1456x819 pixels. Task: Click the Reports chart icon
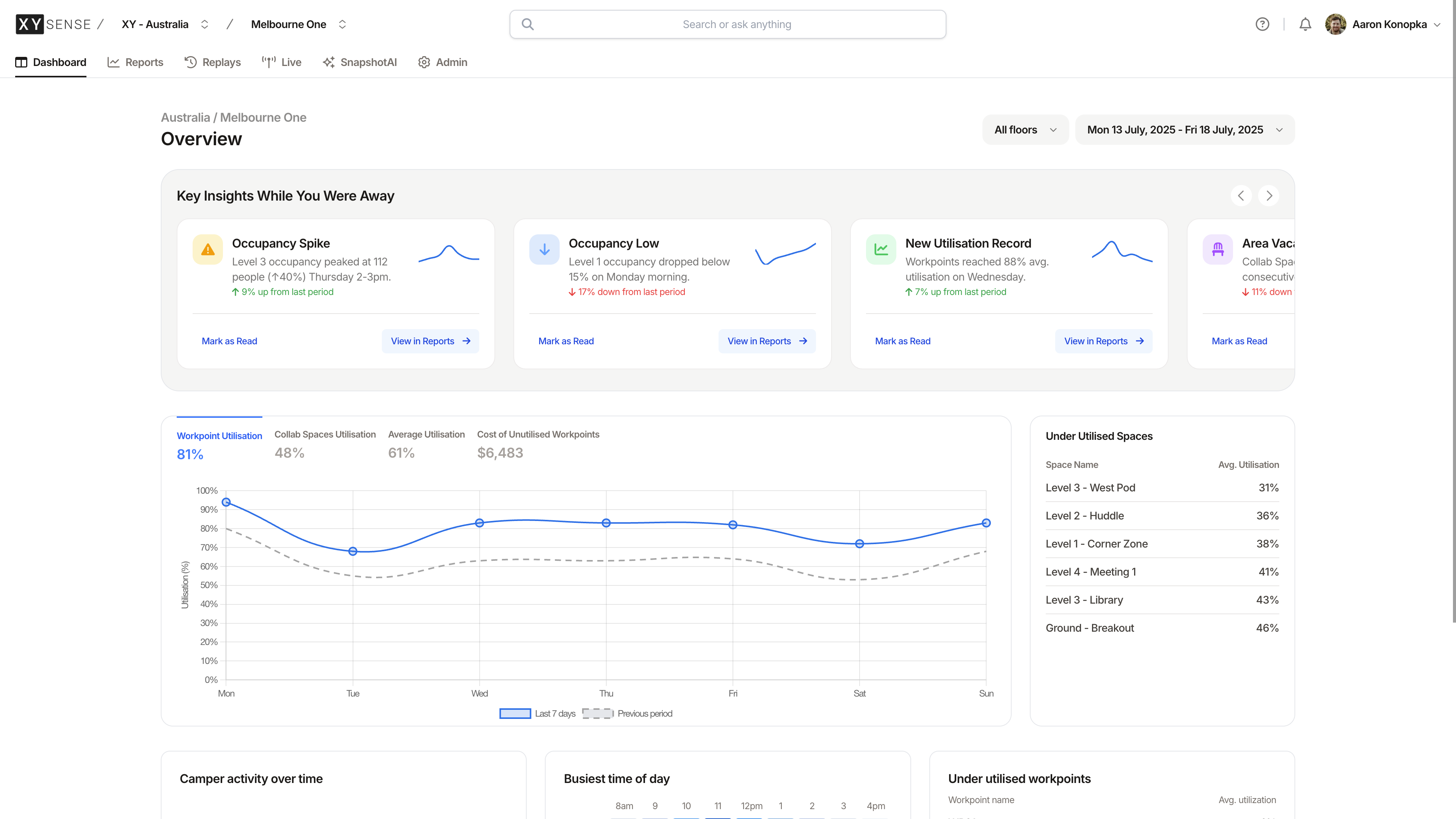pos(114,62)
